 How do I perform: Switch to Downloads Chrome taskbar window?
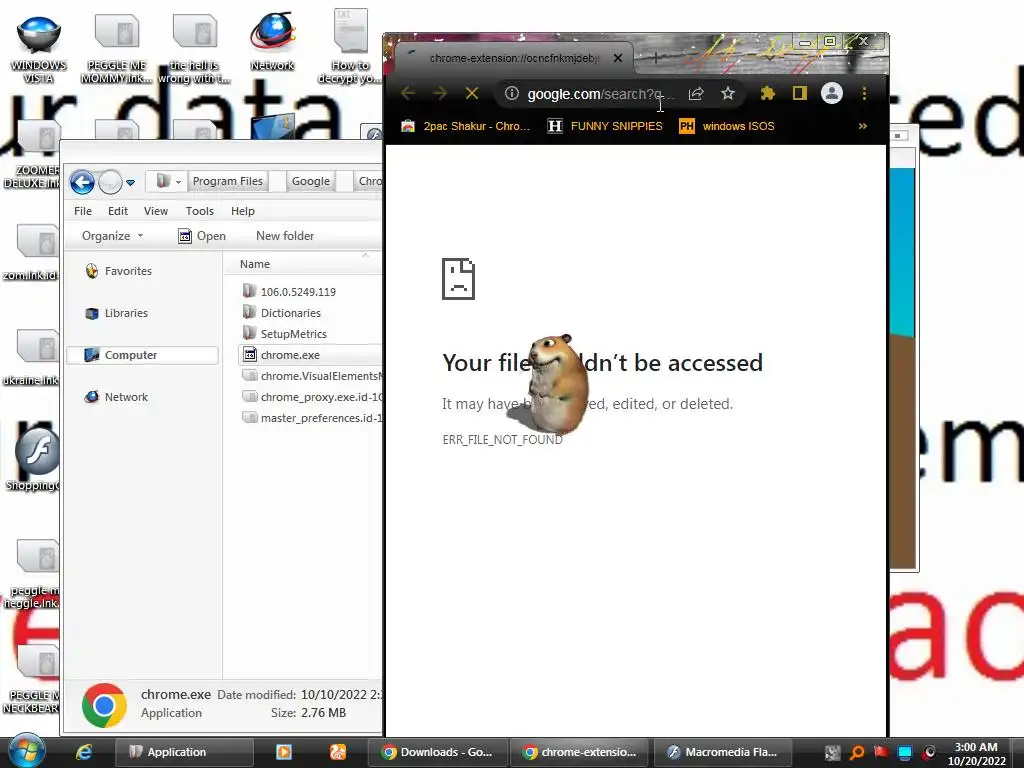(436, 752)
